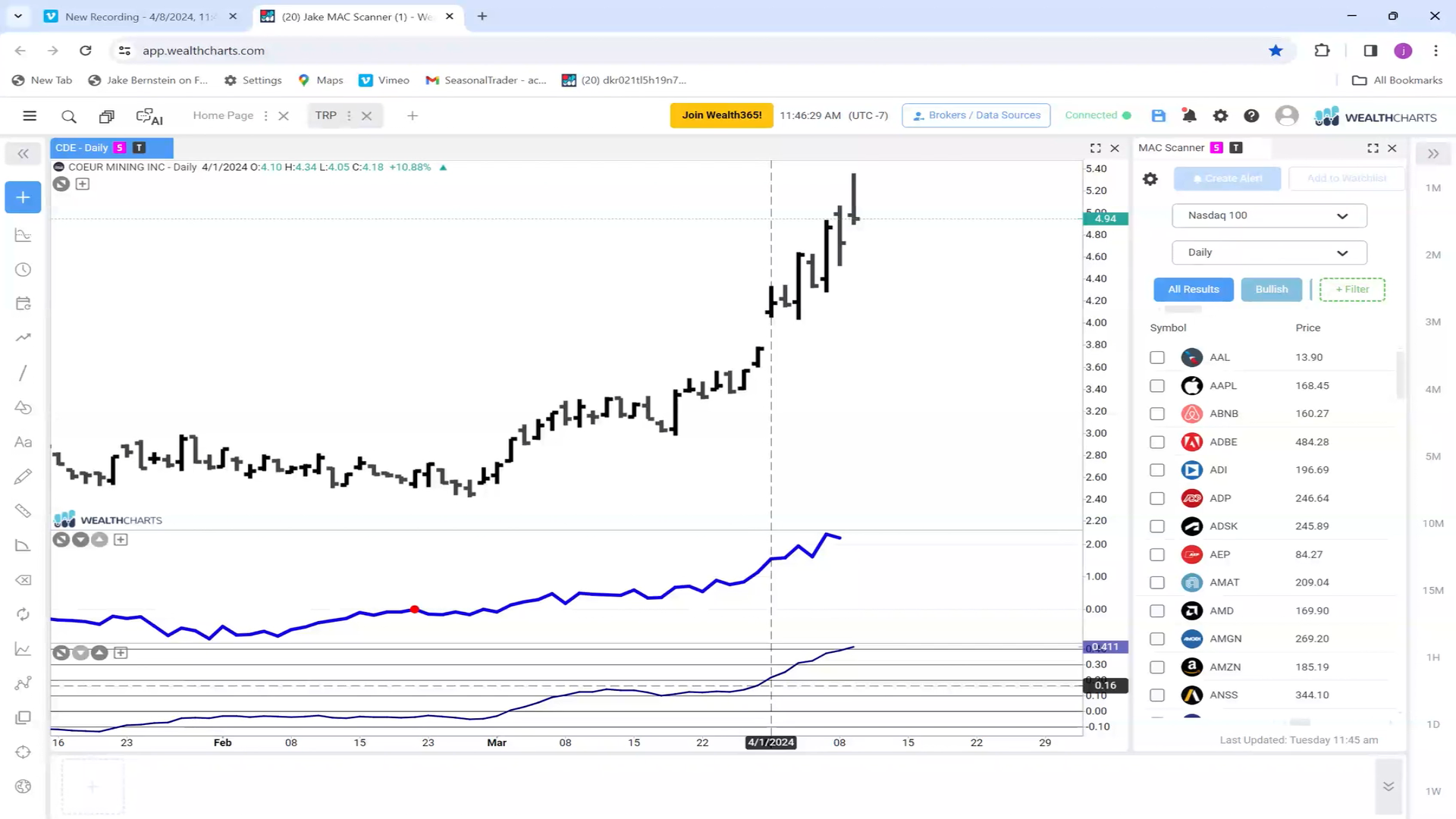The image size is (1456, 819).
Task: Add a scanner + Filter
Action: (x=1351, y=289)
